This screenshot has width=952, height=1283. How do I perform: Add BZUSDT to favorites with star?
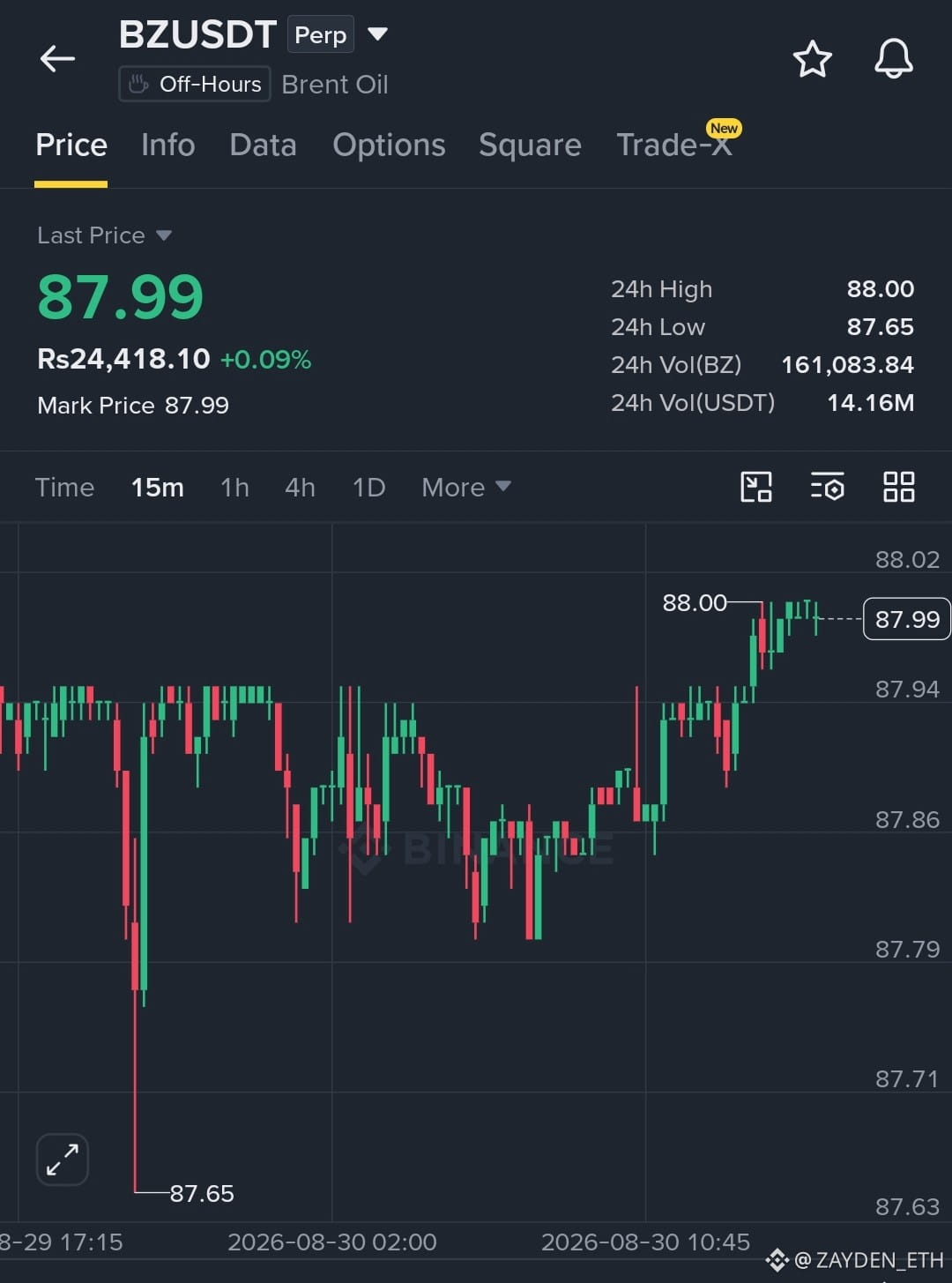812,59
